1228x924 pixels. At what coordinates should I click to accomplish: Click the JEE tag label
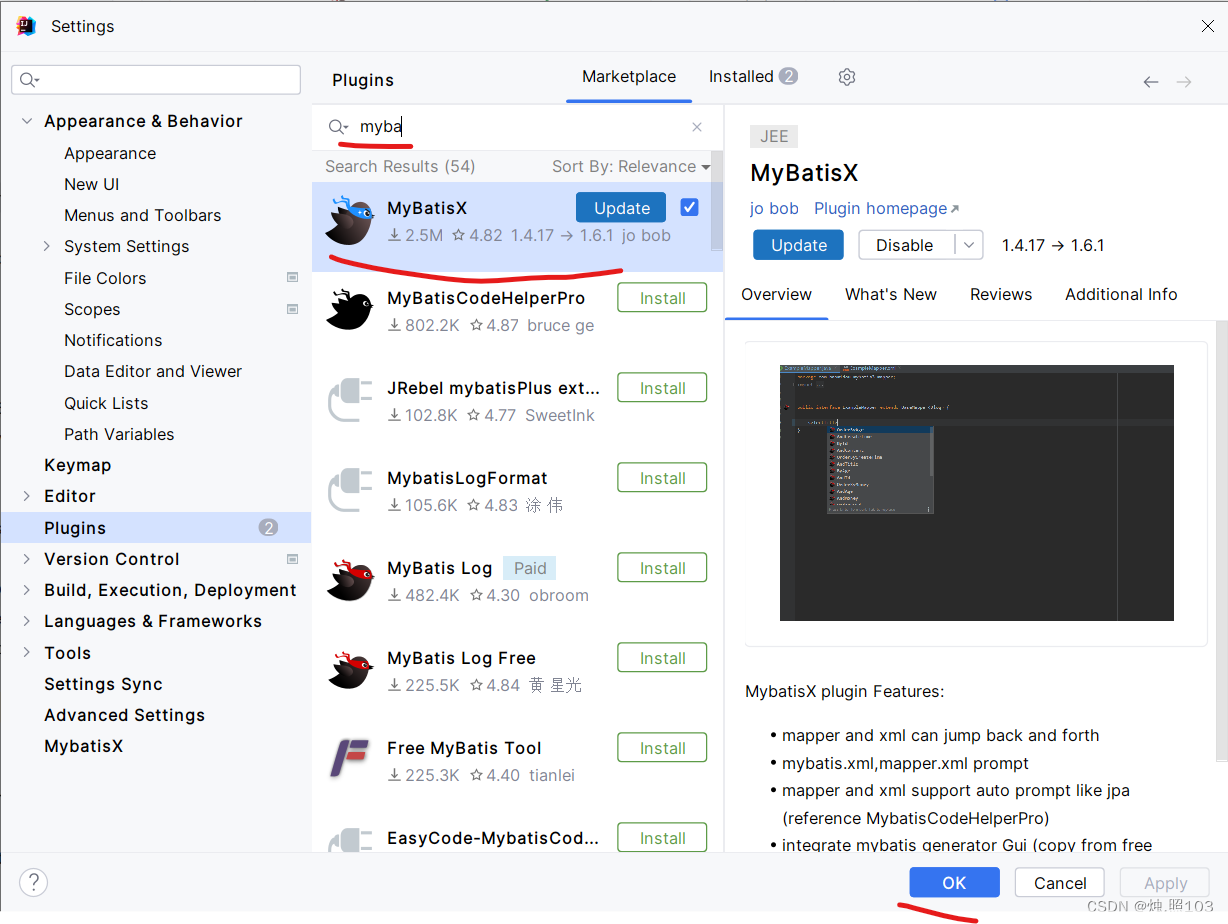(774, 137)
